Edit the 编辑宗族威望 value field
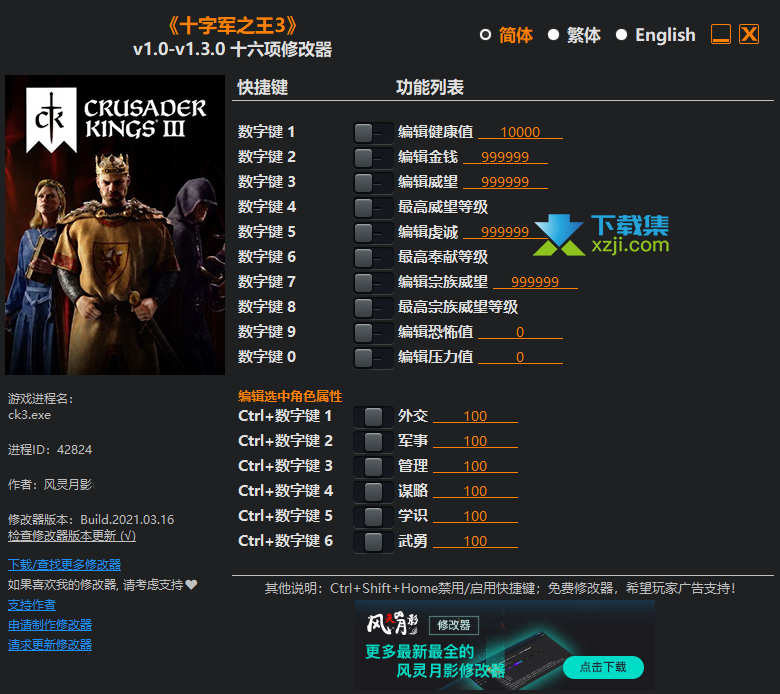Screen dimensions: 780x694 (535, 282)
